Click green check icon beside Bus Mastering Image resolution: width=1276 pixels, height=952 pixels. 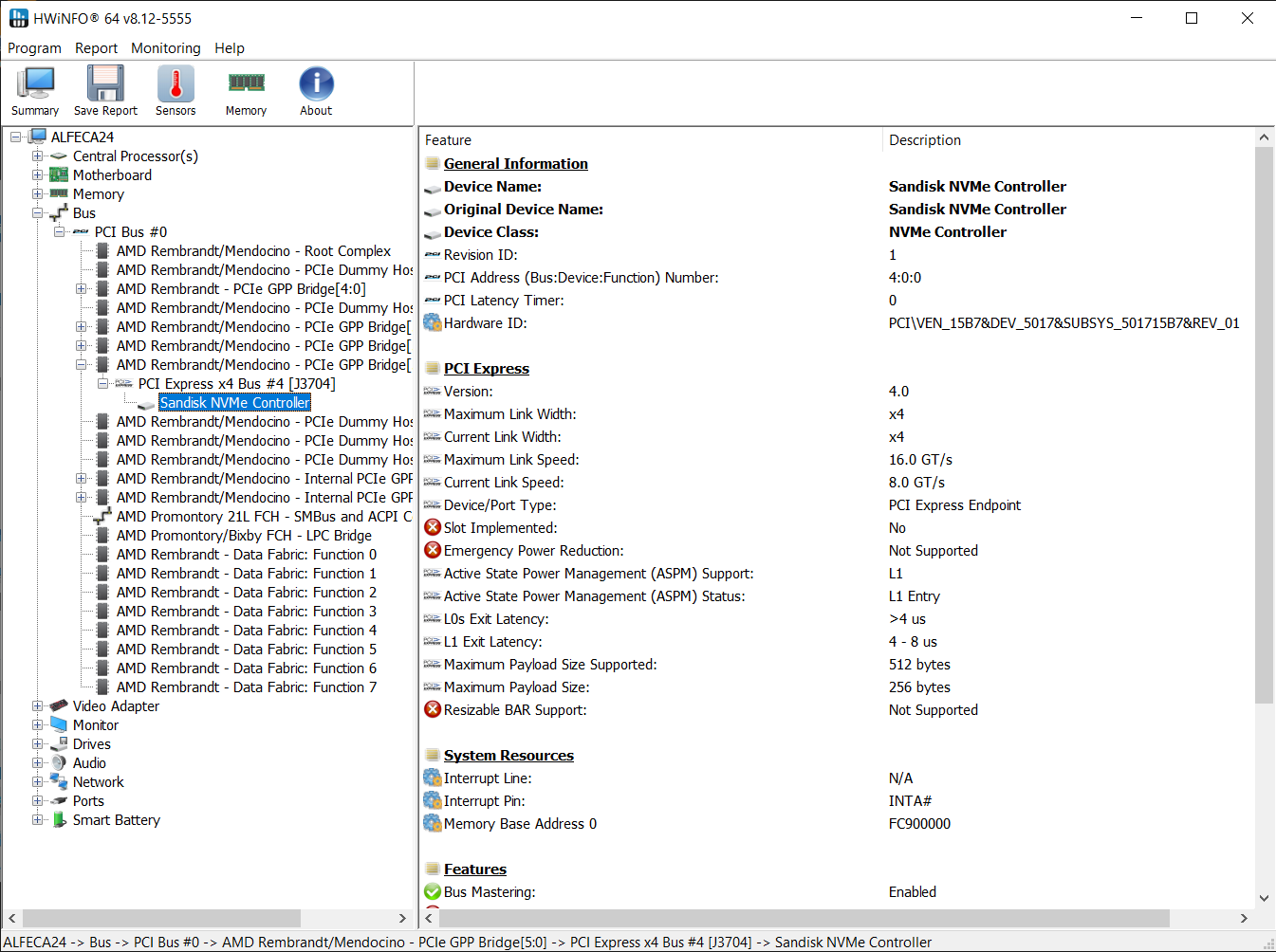433,891
